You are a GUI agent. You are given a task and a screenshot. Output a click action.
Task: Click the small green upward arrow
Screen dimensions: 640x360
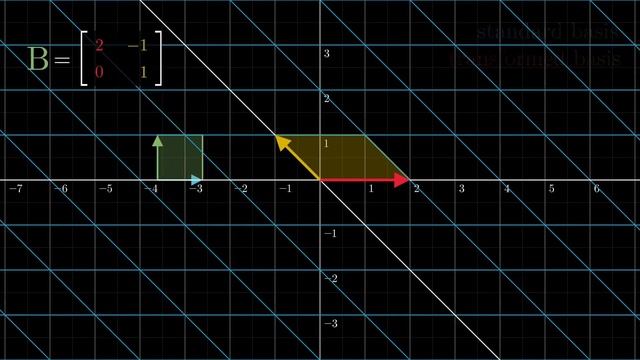coord(158,158)
